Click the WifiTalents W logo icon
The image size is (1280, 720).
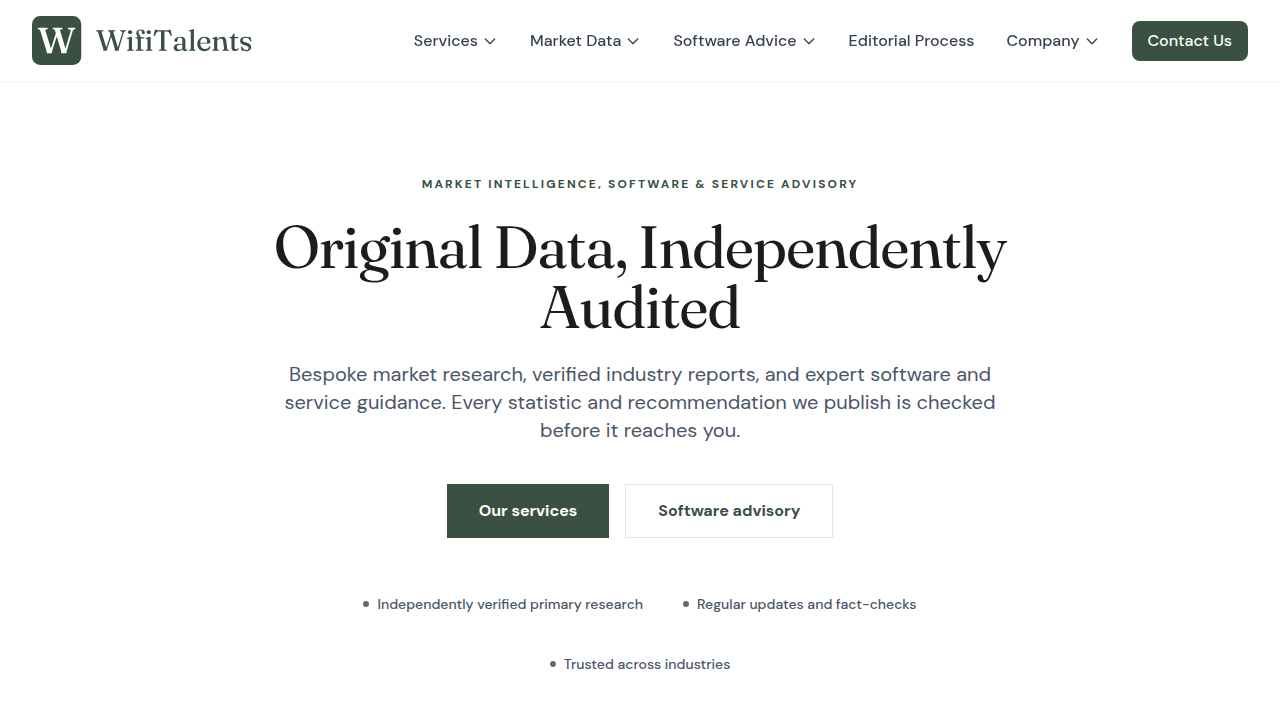[56, 41]
